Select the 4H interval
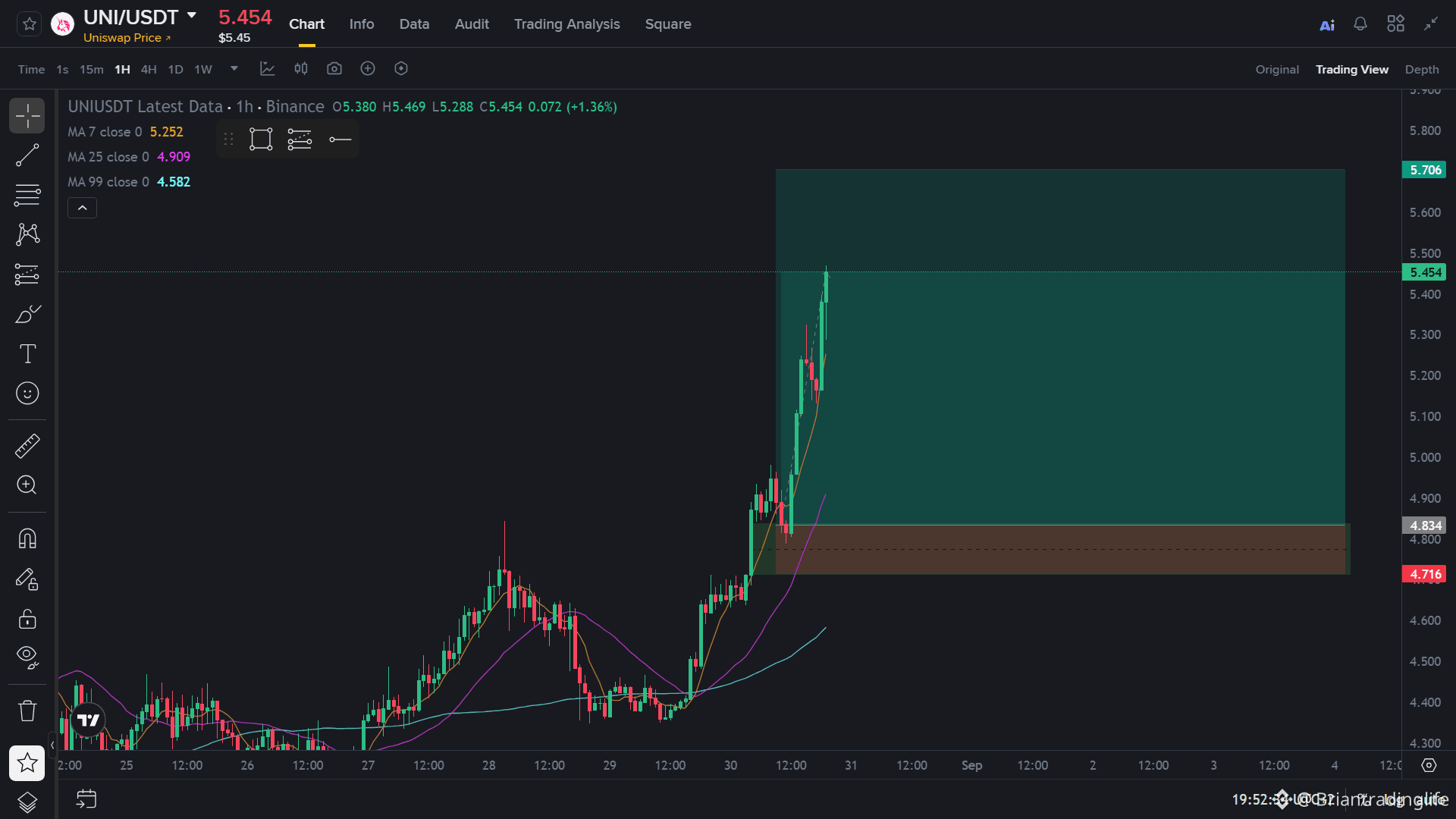The width and height of the screenshot is (1456, 819). click(149, 69)
